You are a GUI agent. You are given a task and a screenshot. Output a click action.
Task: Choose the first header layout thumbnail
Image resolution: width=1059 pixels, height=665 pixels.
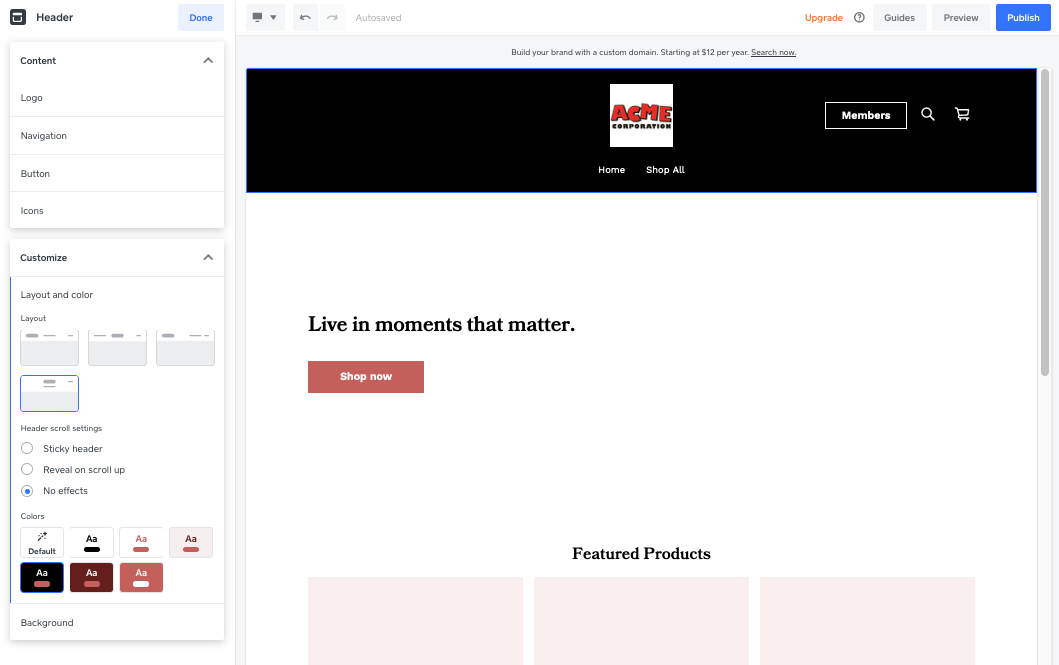[49, 348]
